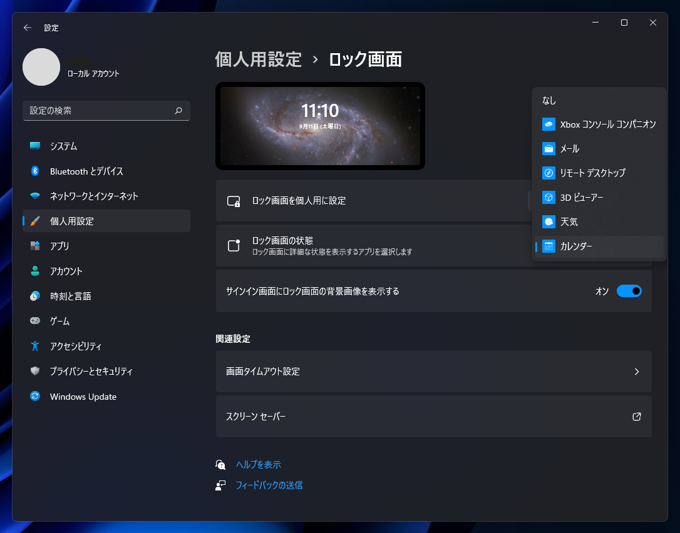Click the ロック画面の状態 label
Viewport: 680px width, 533px height.
[x=282, y=240]
